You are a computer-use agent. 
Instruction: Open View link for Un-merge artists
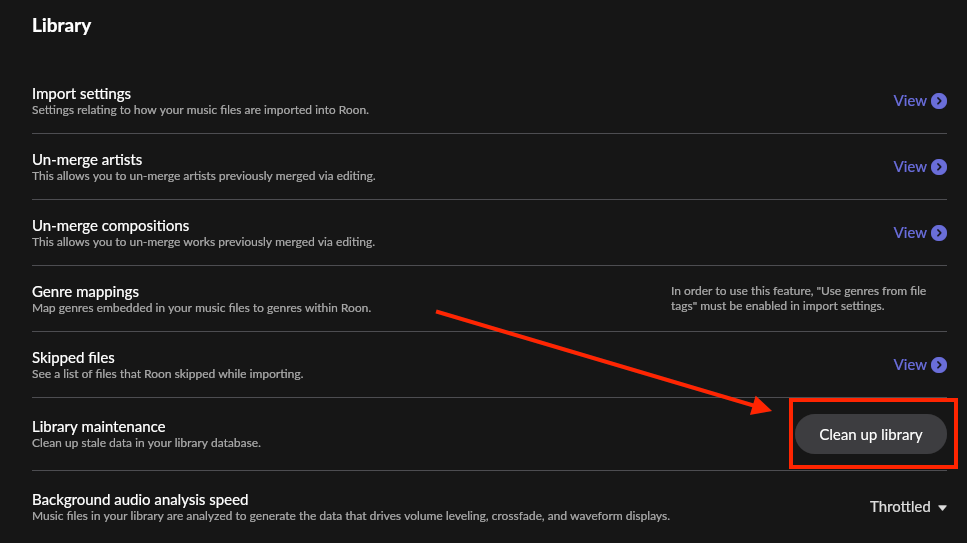click(910, 167)
